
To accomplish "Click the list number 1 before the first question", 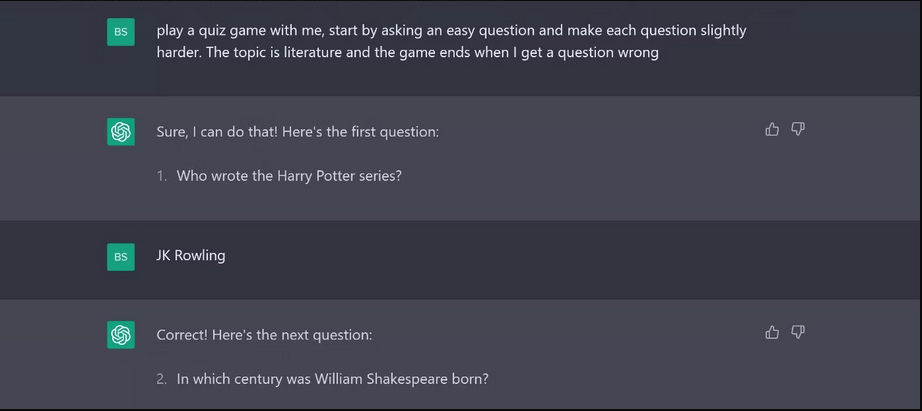I will click(x=161, y=176).
